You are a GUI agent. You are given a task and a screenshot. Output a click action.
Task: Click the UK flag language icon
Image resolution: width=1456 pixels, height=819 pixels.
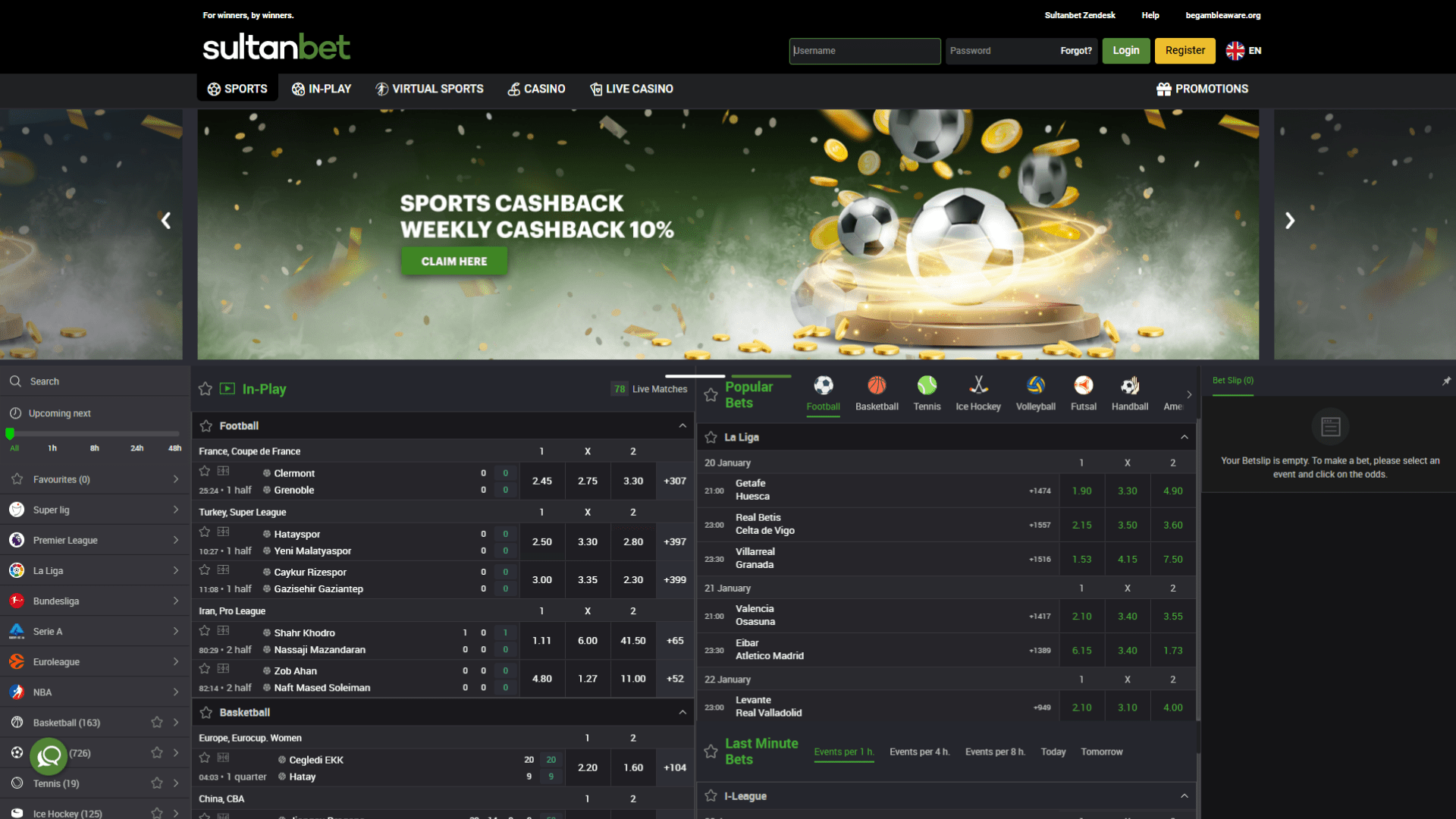coord(1235,51)
